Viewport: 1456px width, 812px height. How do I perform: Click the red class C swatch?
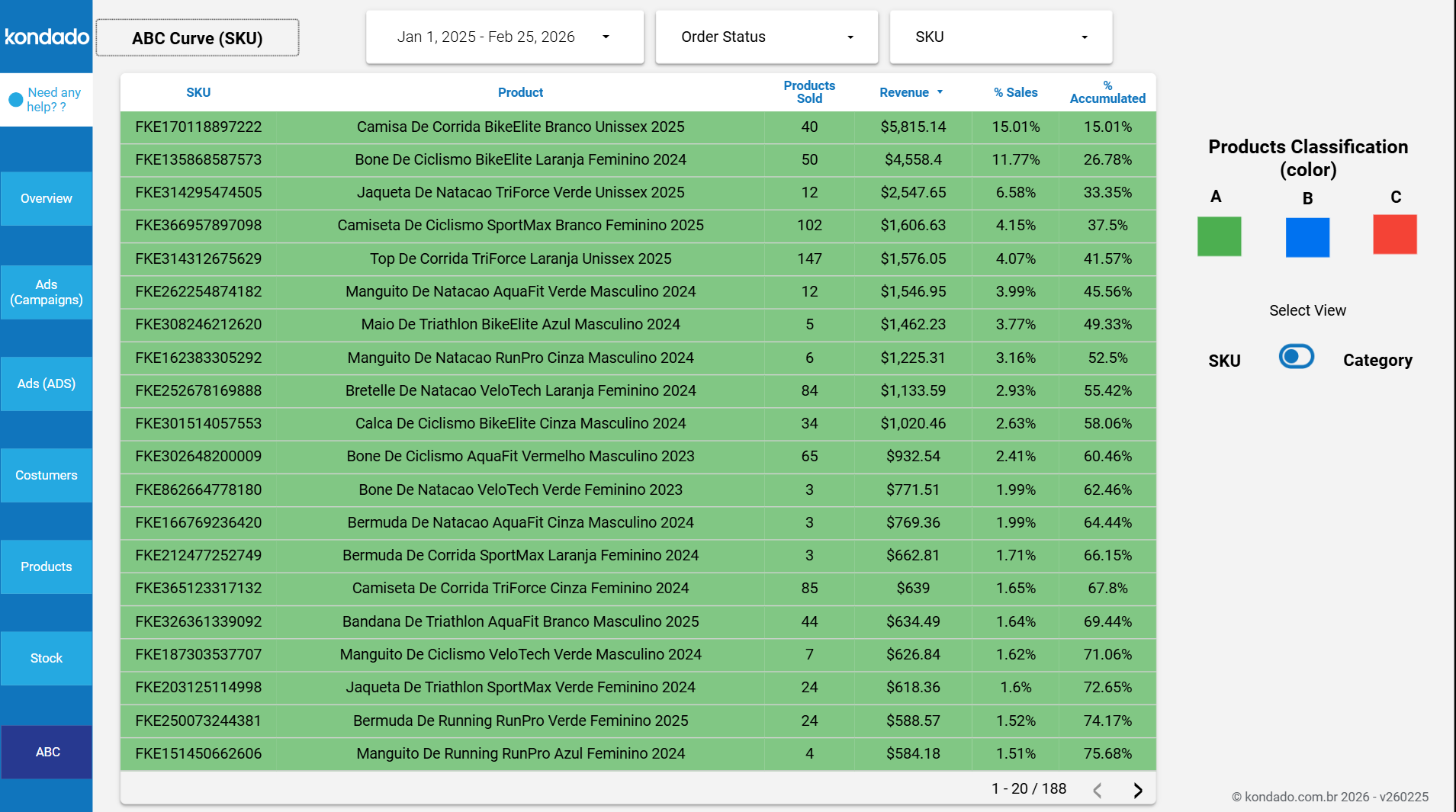click(x=1394, y=235)
